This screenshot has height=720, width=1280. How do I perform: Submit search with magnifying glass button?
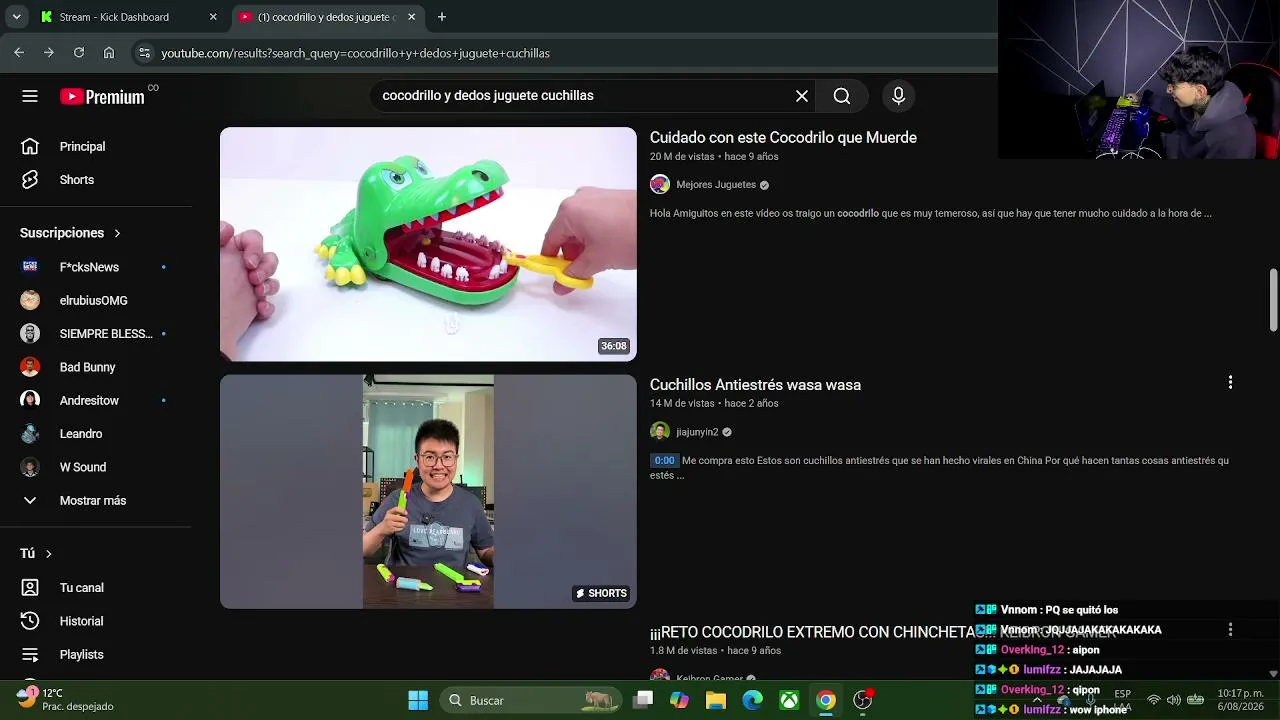pos(842,96)
